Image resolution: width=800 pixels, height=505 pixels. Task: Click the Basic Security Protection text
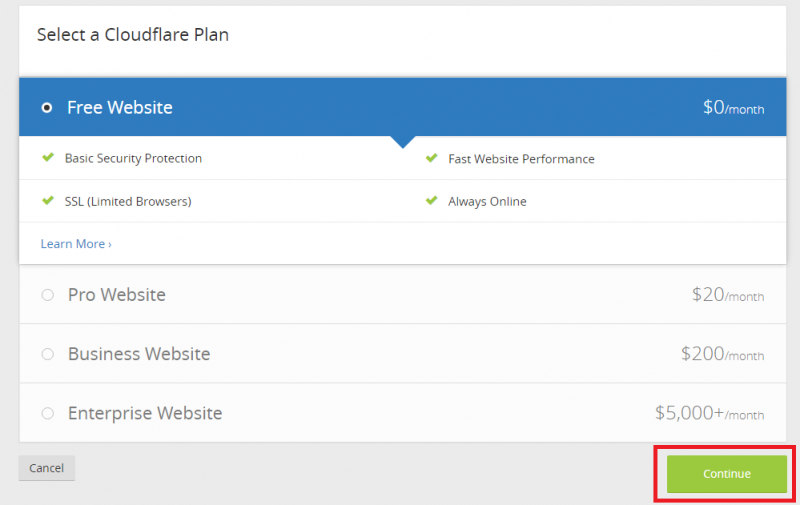pyautogui.click(x=133, y=159)
